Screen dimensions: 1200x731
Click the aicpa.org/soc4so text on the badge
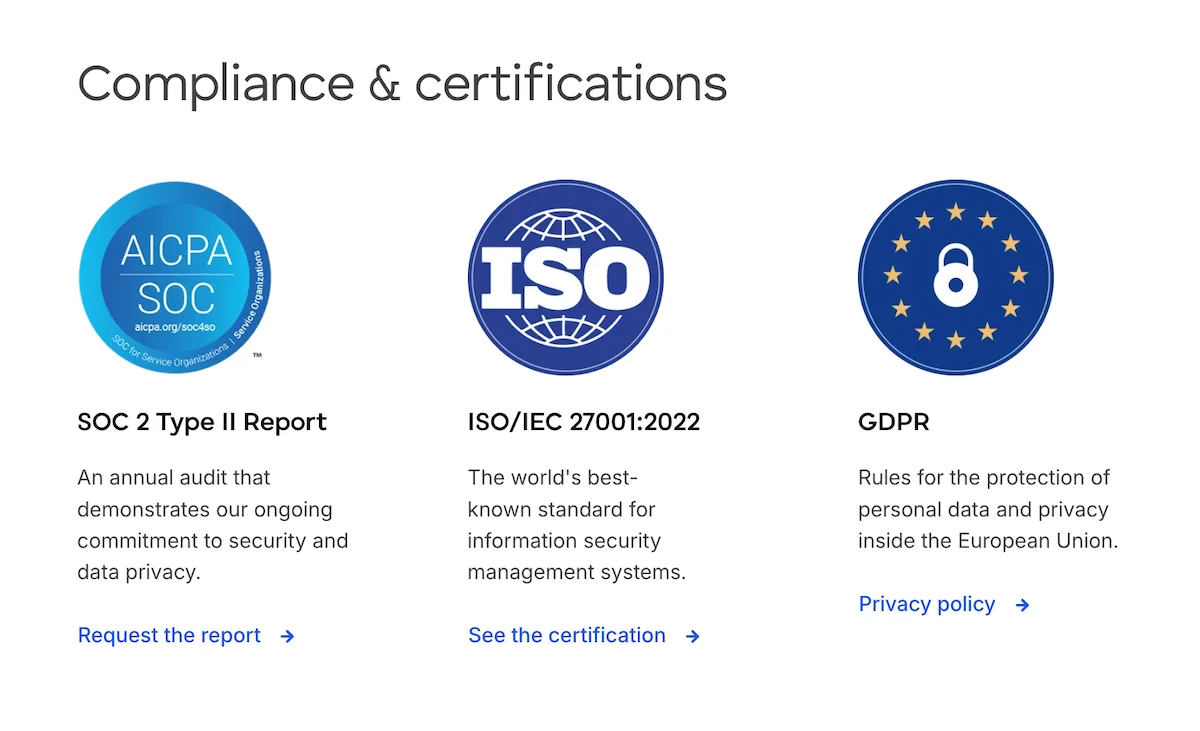click(176, 325)
